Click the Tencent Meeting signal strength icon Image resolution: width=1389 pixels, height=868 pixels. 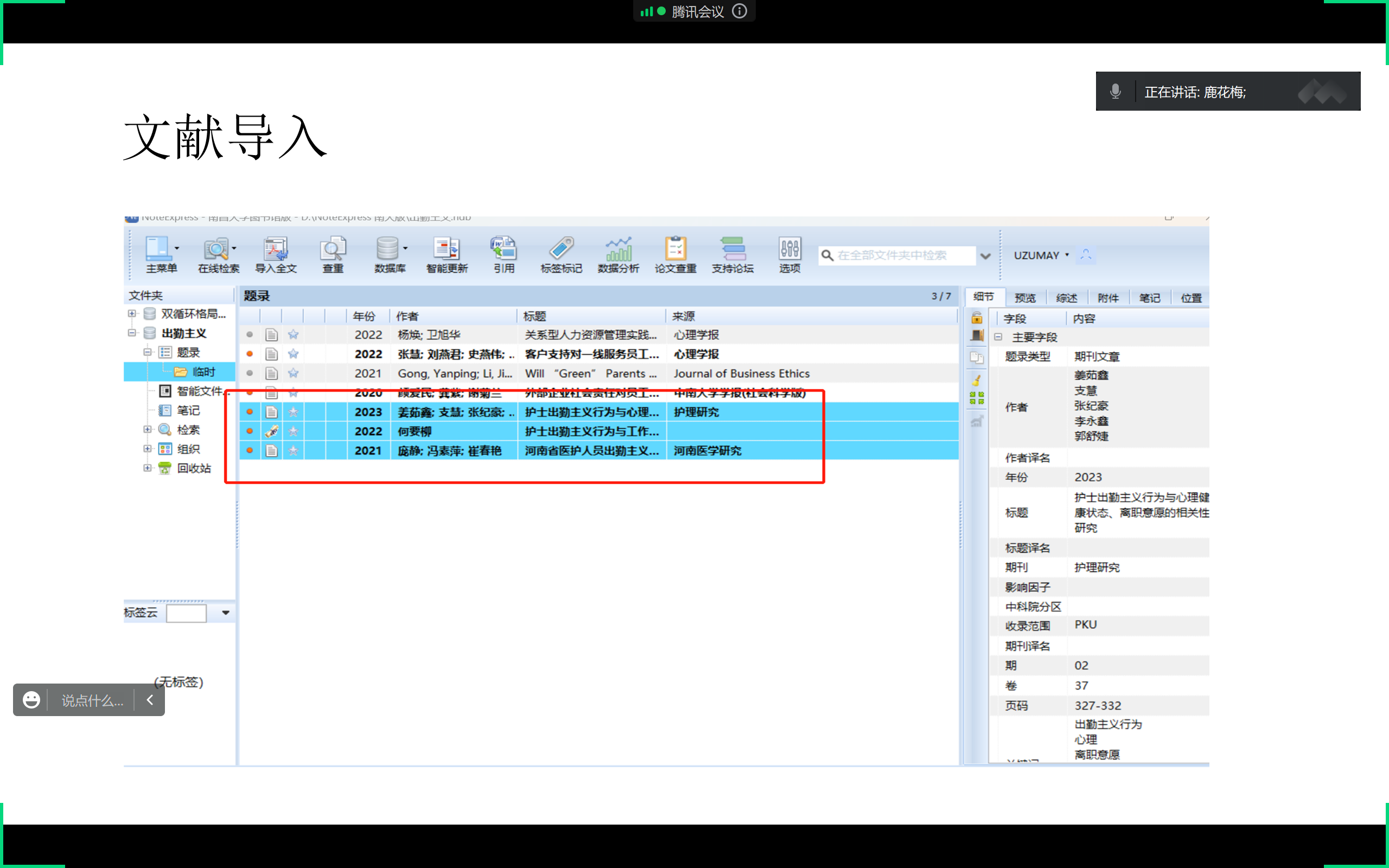tap(647, 11)
